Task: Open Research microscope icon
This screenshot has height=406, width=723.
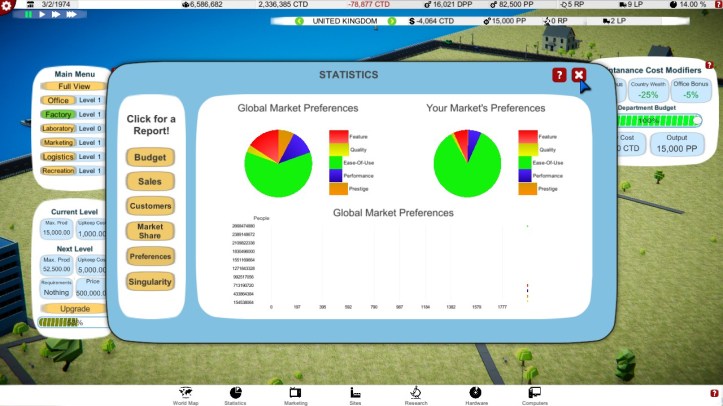Action: pos(416,393)
